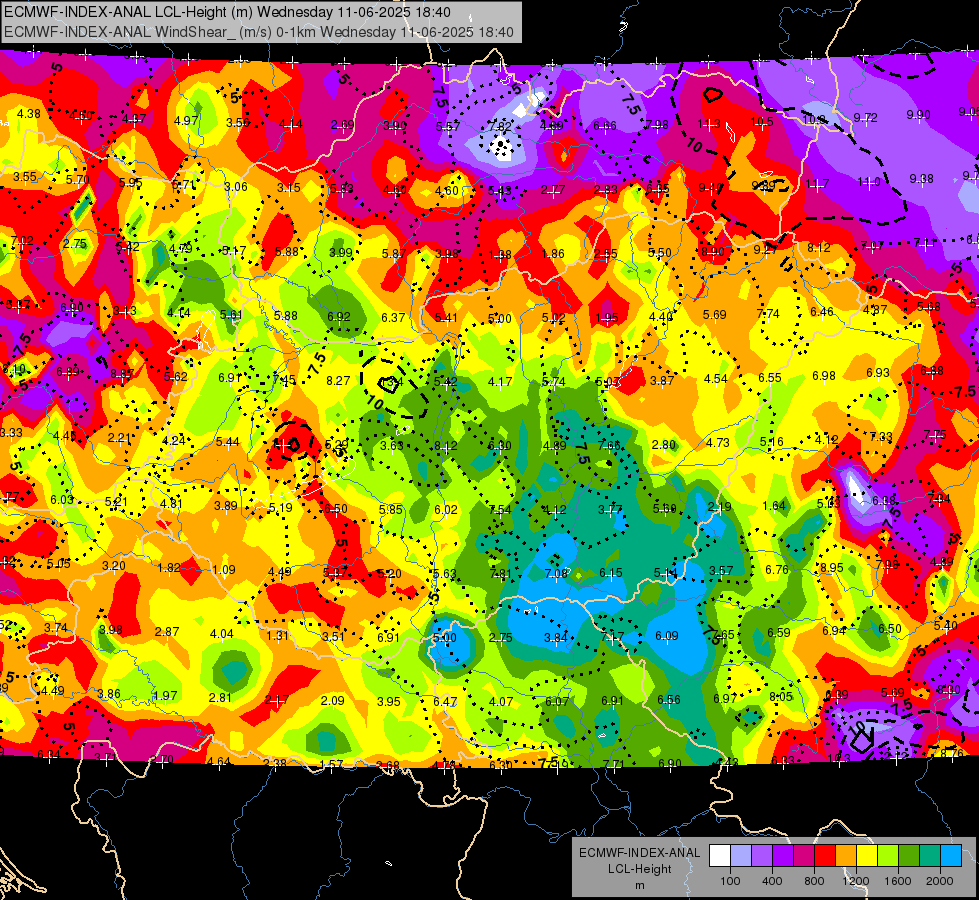Viewport: 979px width, 900px height.
Task: Click the legend label '100'
Action: click(731, 881)
